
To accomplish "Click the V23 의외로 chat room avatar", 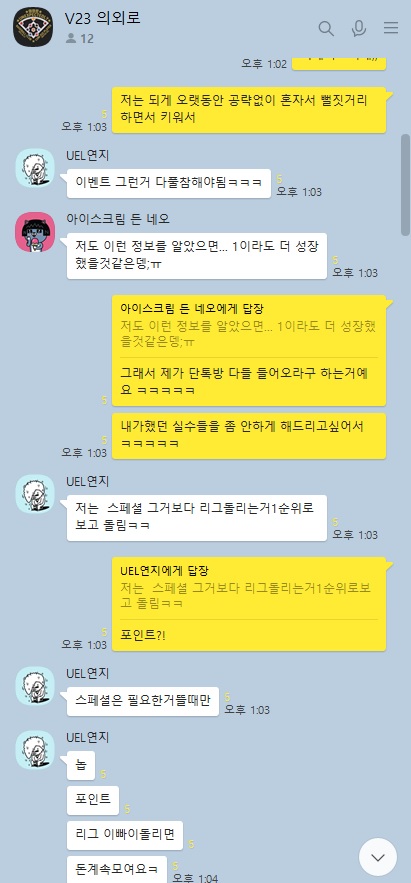I will 33,27.
